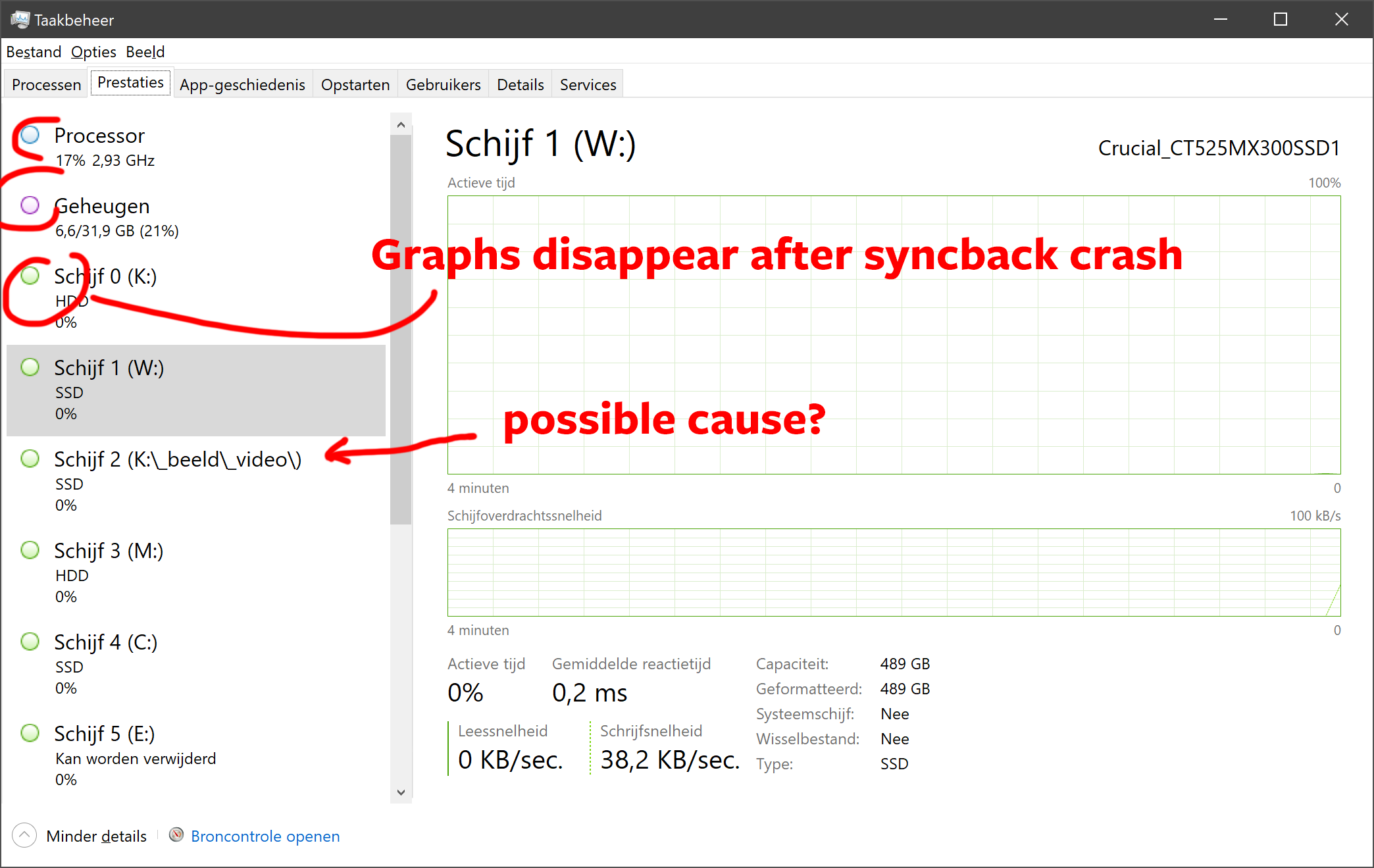The width and height of the screenshot is (1374, 868).
Task: Open the Beeld menu
Action: 145,51
